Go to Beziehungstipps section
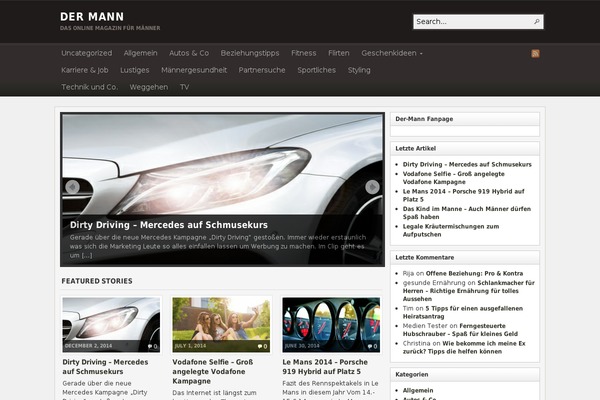This screenshot has height=400, width=600. coord(250,53)
